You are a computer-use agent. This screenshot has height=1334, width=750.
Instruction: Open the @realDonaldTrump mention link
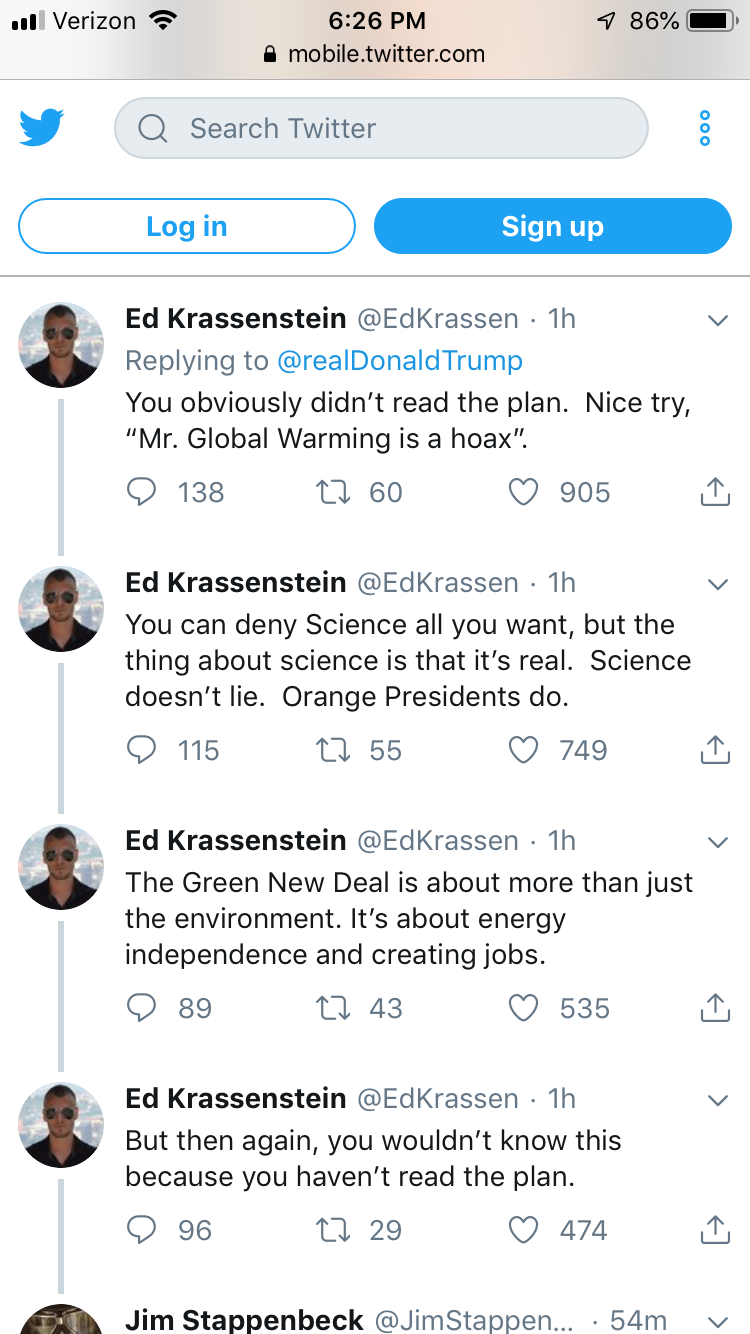click(399, 360)
